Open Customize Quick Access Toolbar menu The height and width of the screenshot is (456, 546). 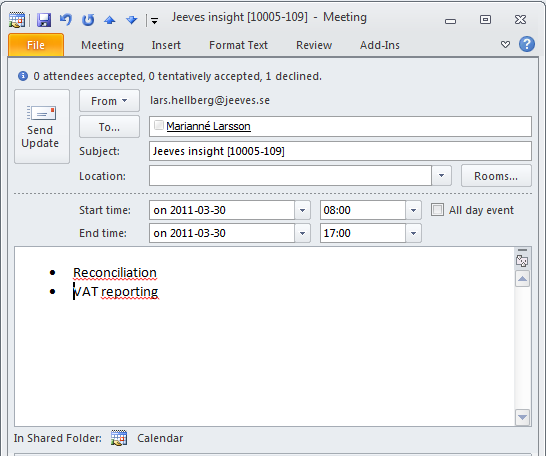click(x=155, y=21)
